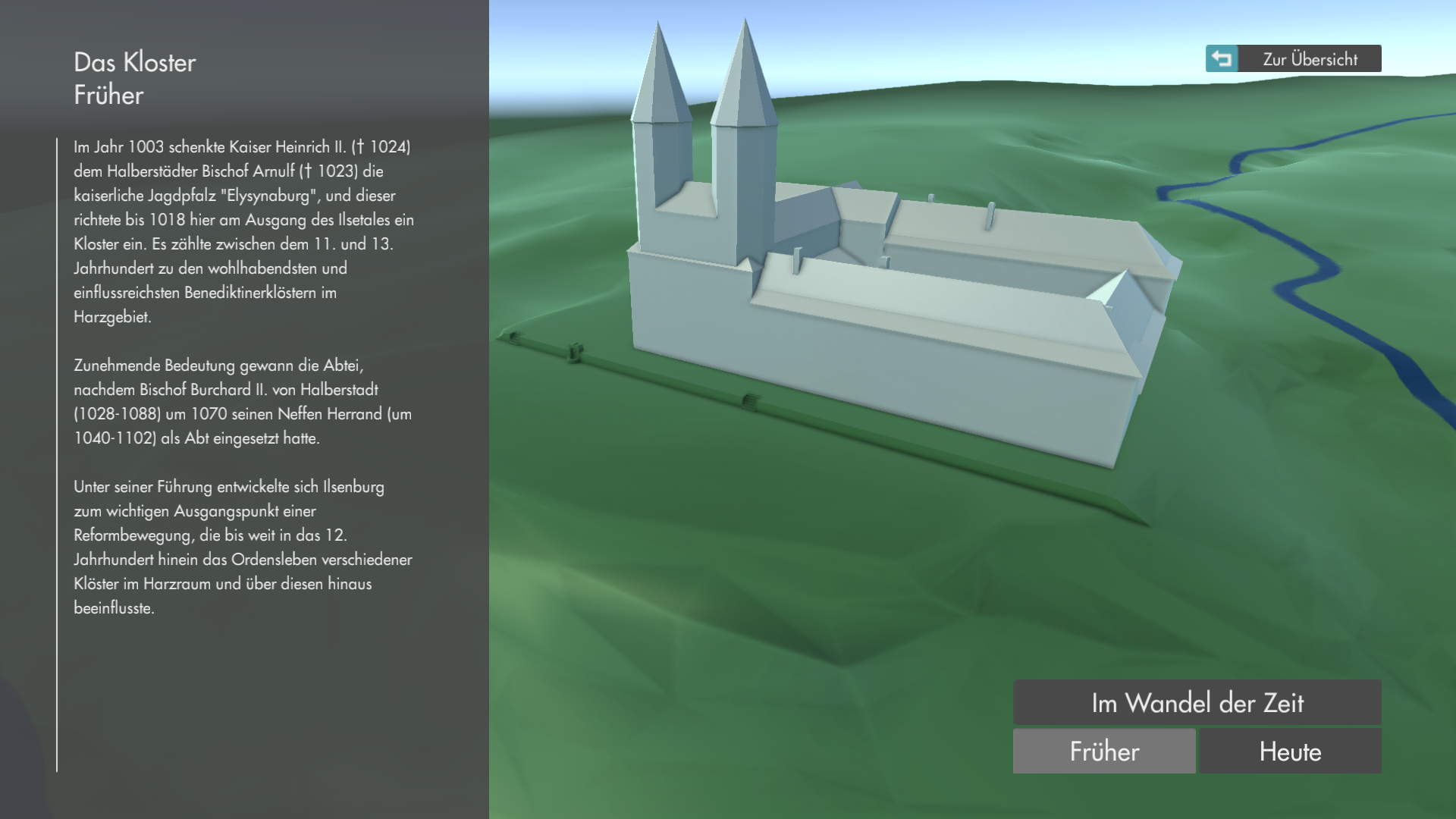Switch to the Heute time view

pos(1290,751)
